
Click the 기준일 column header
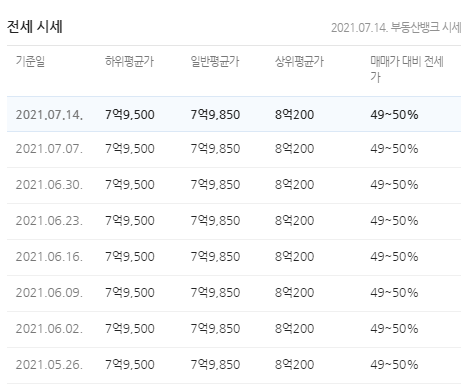click(30, 61)
